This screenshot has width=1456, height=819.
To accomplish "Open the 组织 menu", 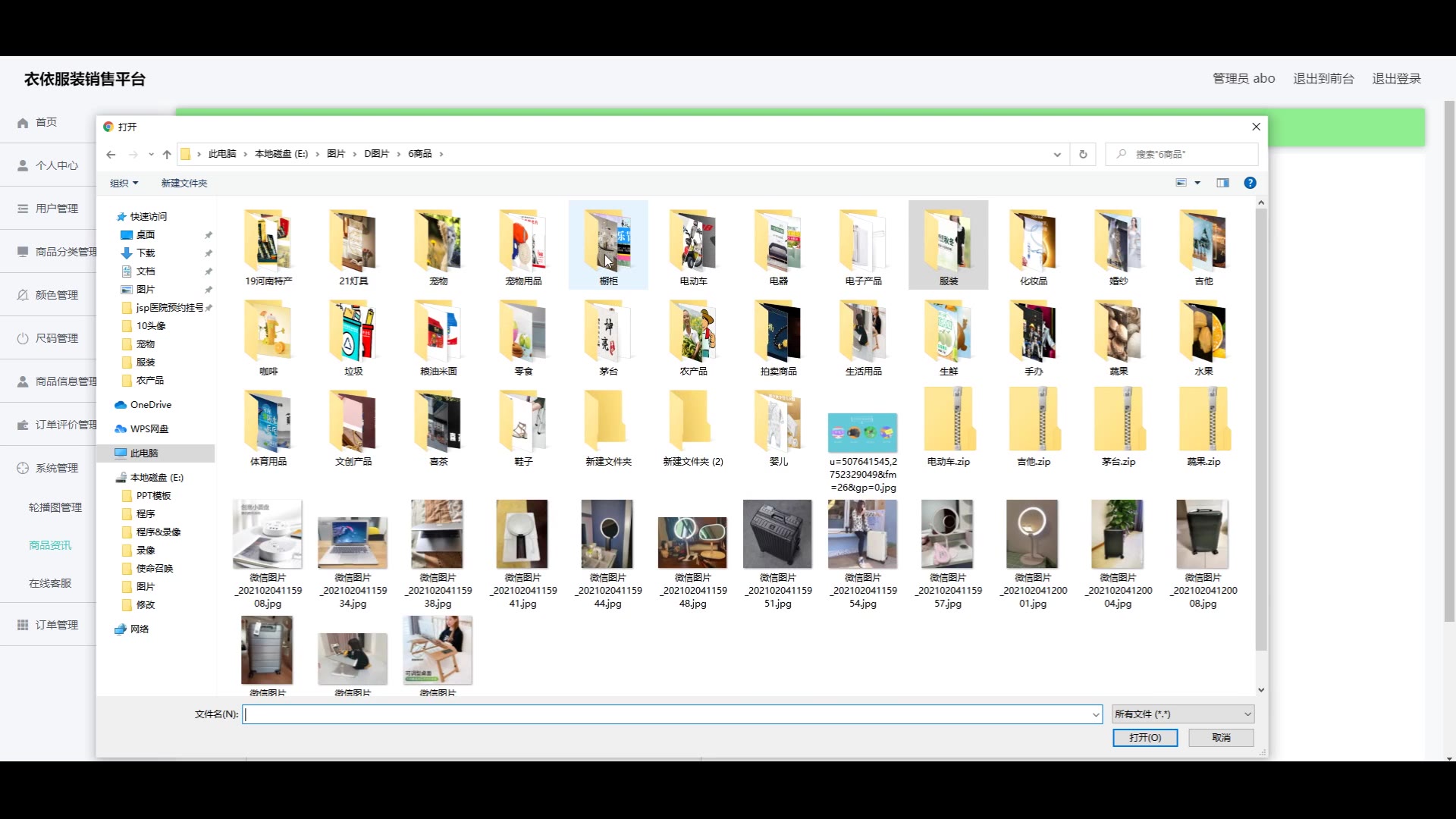I will pos(124,184).
